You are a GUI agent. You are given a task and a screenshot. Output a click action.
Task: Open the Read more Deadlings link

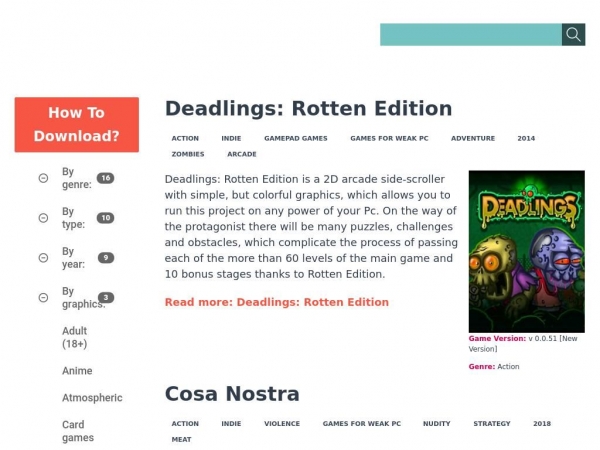[277, 302]
